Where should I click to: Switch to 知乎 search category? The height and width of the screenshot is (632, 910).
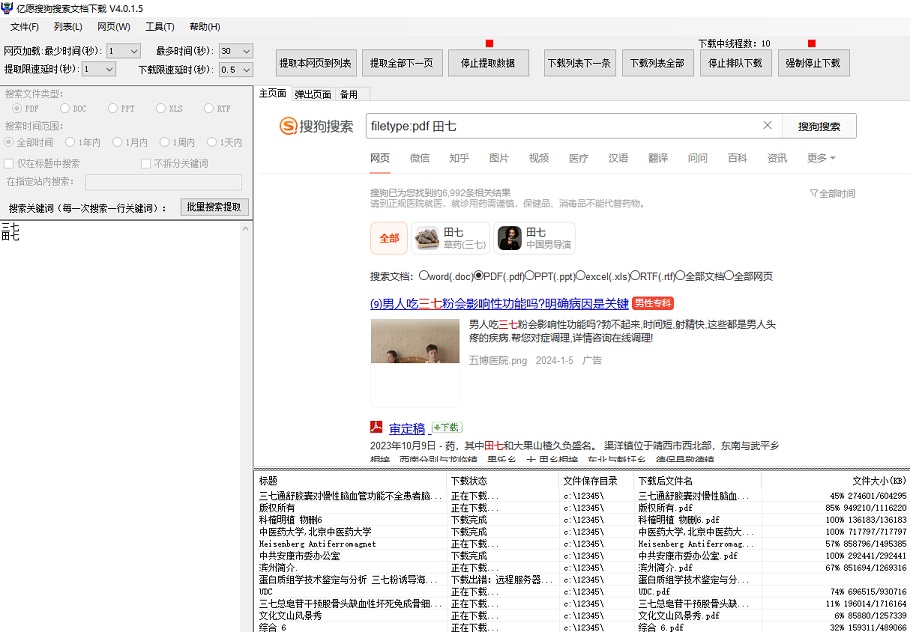coord(459,158)
